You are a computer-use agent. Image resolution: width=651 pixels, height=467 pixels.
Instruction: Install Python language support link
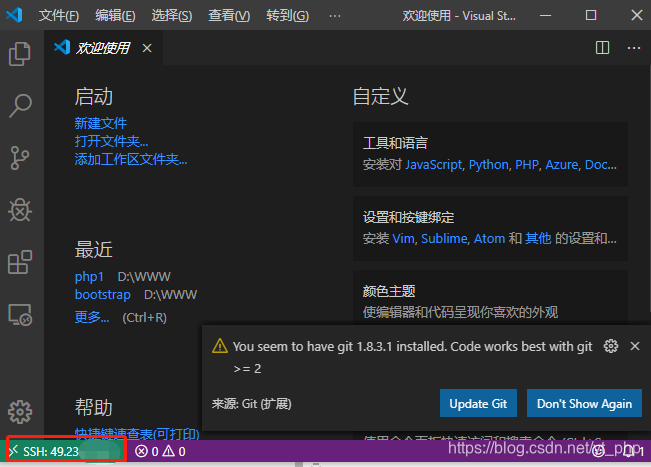pyautogui.click(x=489, y=165)
